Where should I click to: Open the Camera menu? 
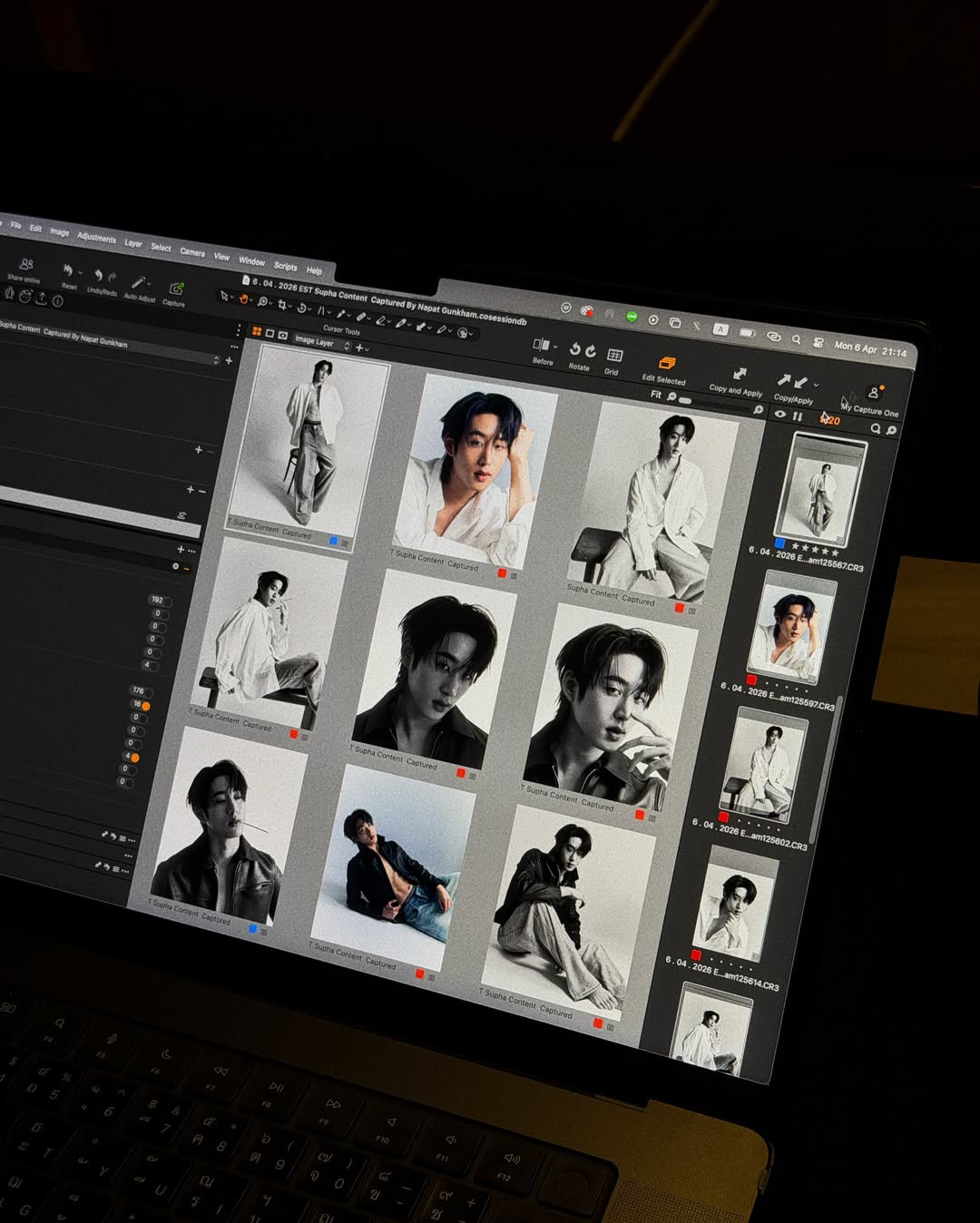pos(191,251)
